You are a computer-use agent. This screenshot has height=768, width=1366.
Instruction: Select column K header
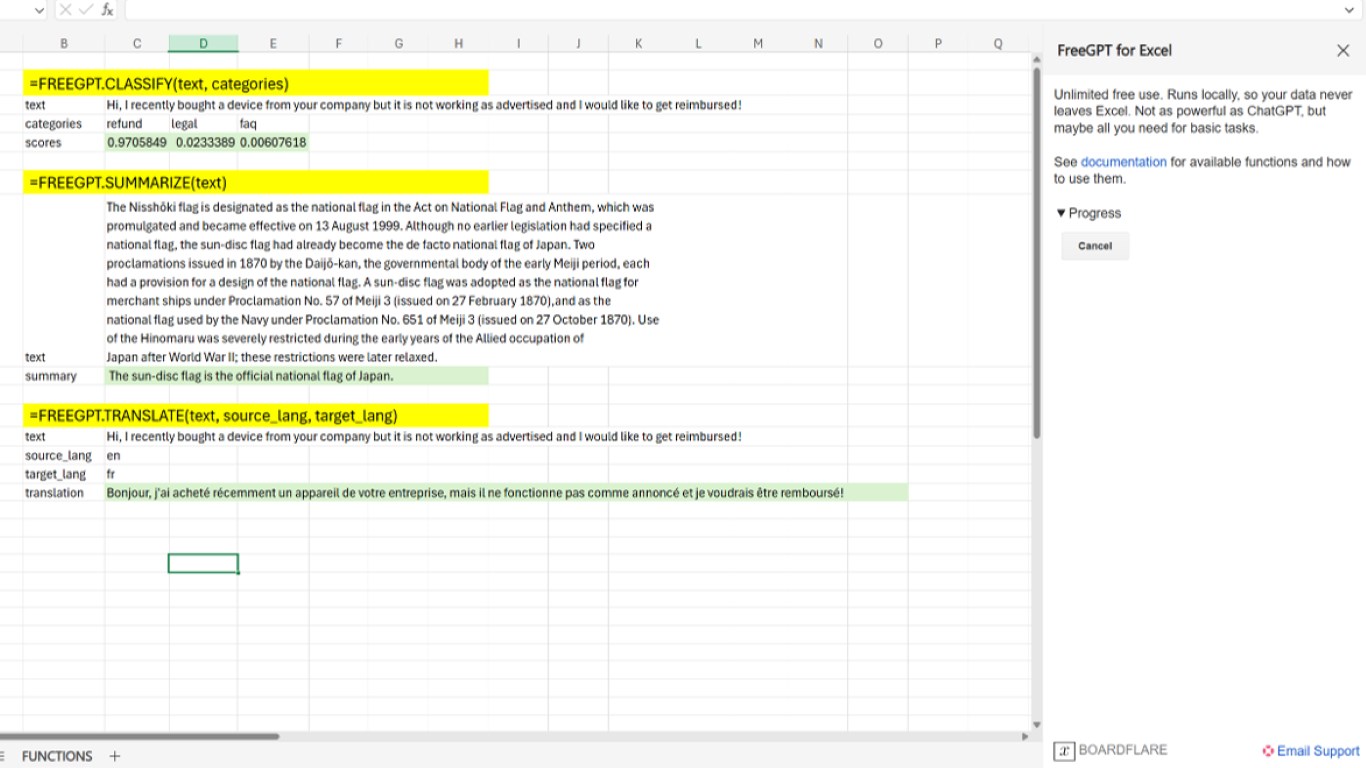638,44
